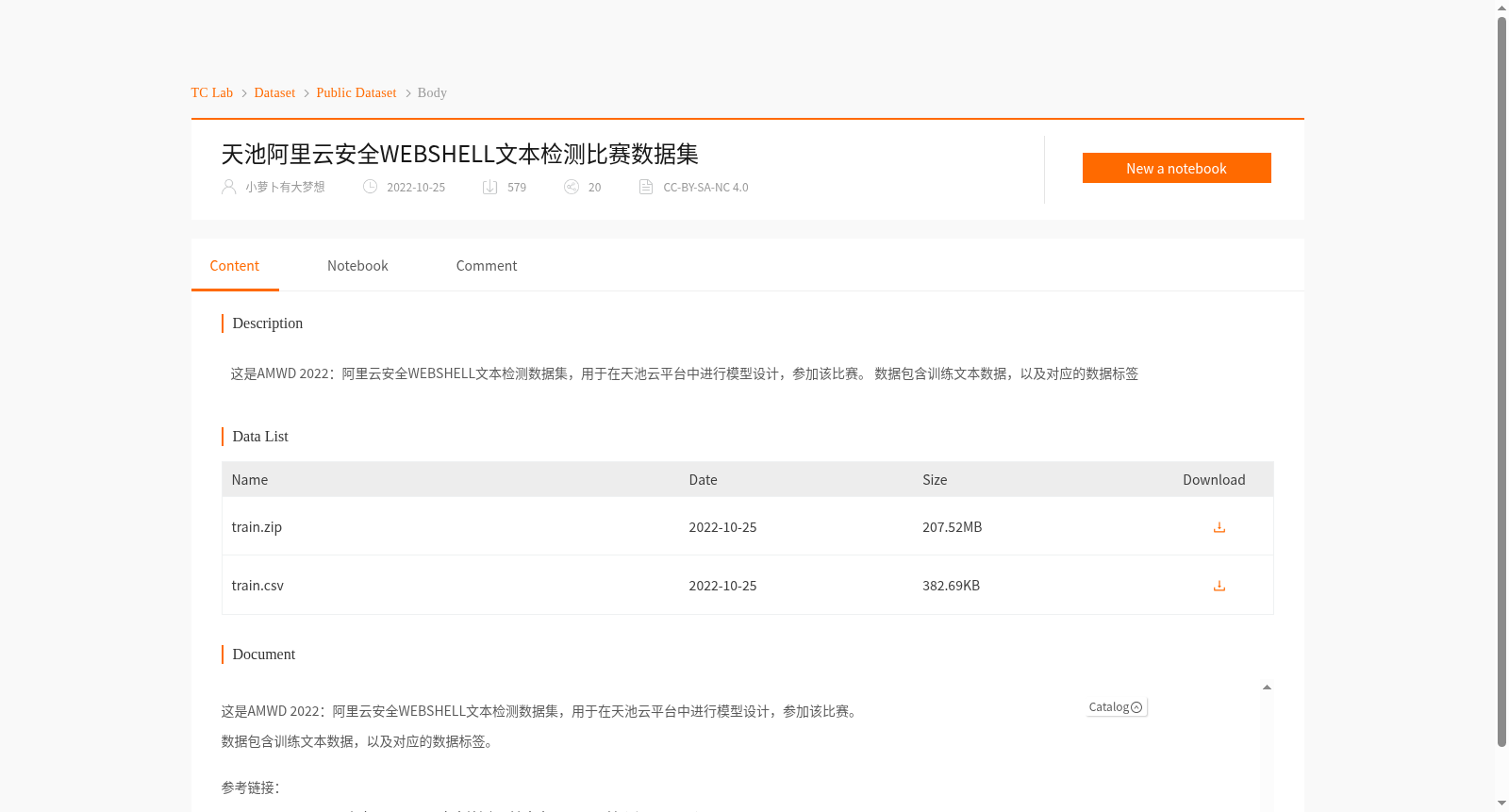This screenshot has height=812, width=1509.
Task: Open the Comment tab
Action: tap(487, 266)
